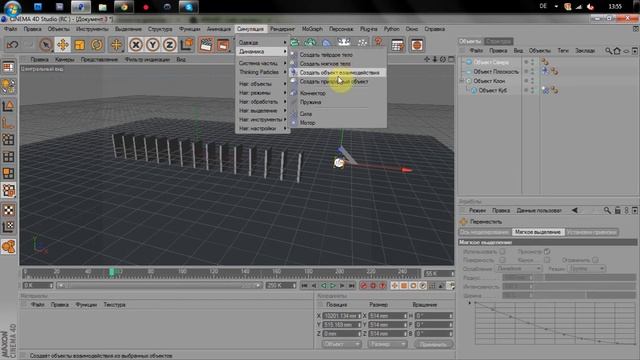640x360 pixels.
Task: Click the coordinate system cube icon
Action: click(187, 44)
